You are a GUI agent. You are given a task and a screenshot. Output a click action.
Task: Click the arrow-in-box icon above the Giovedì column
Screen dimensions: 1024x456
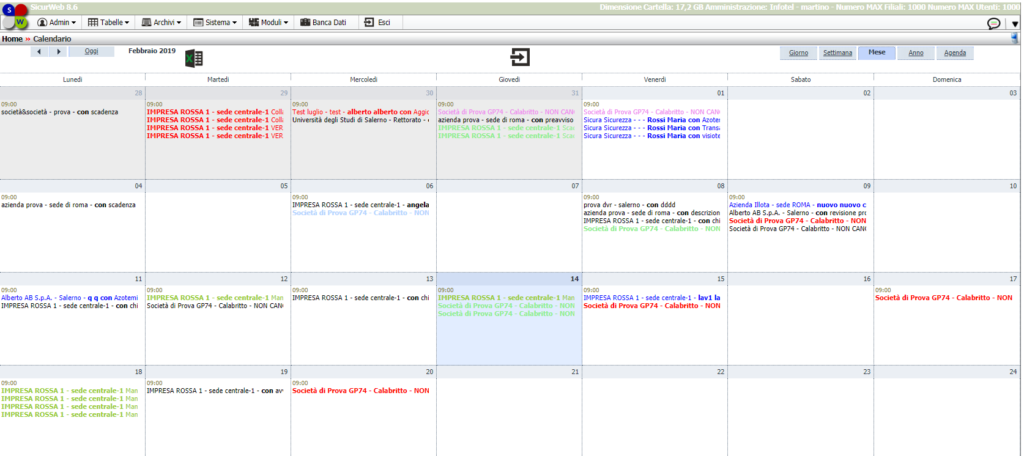coord(520,57)
